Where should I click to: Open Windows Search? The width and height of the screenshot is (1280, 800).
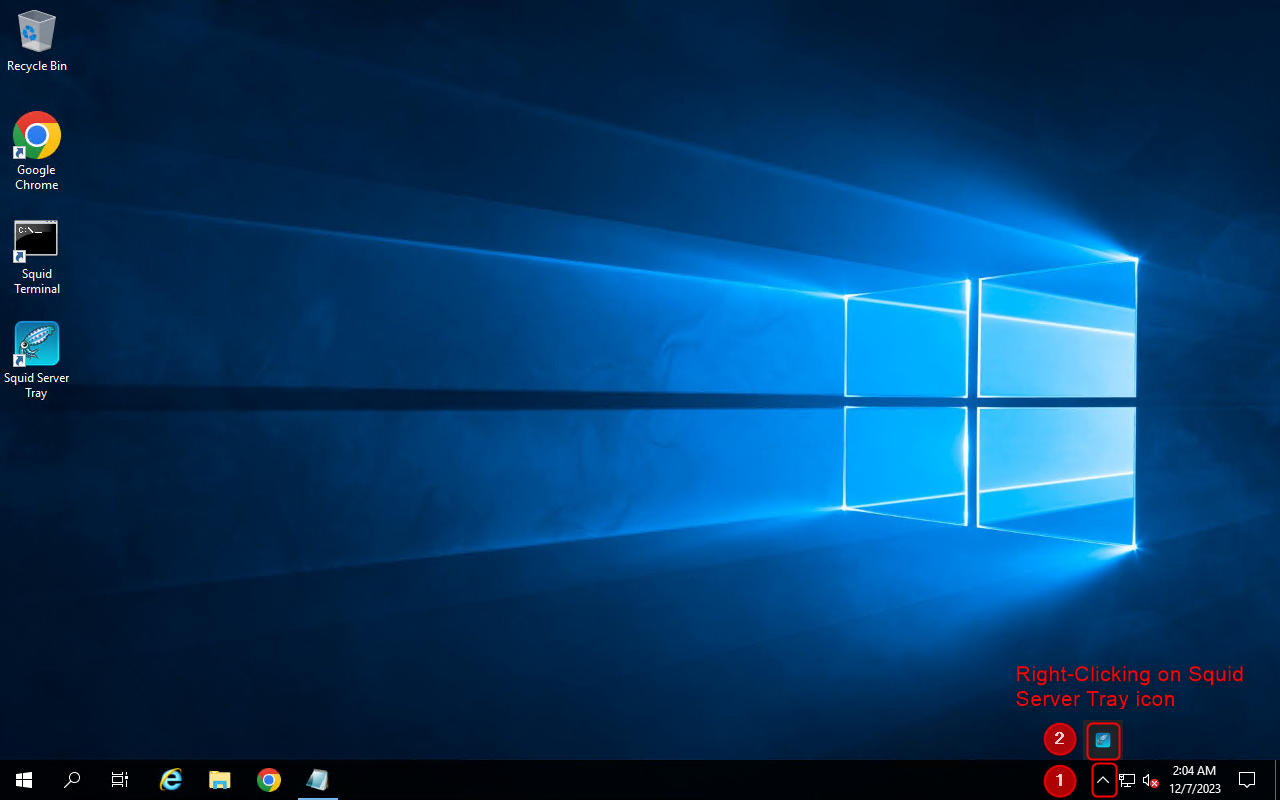[x=71, y=780]
